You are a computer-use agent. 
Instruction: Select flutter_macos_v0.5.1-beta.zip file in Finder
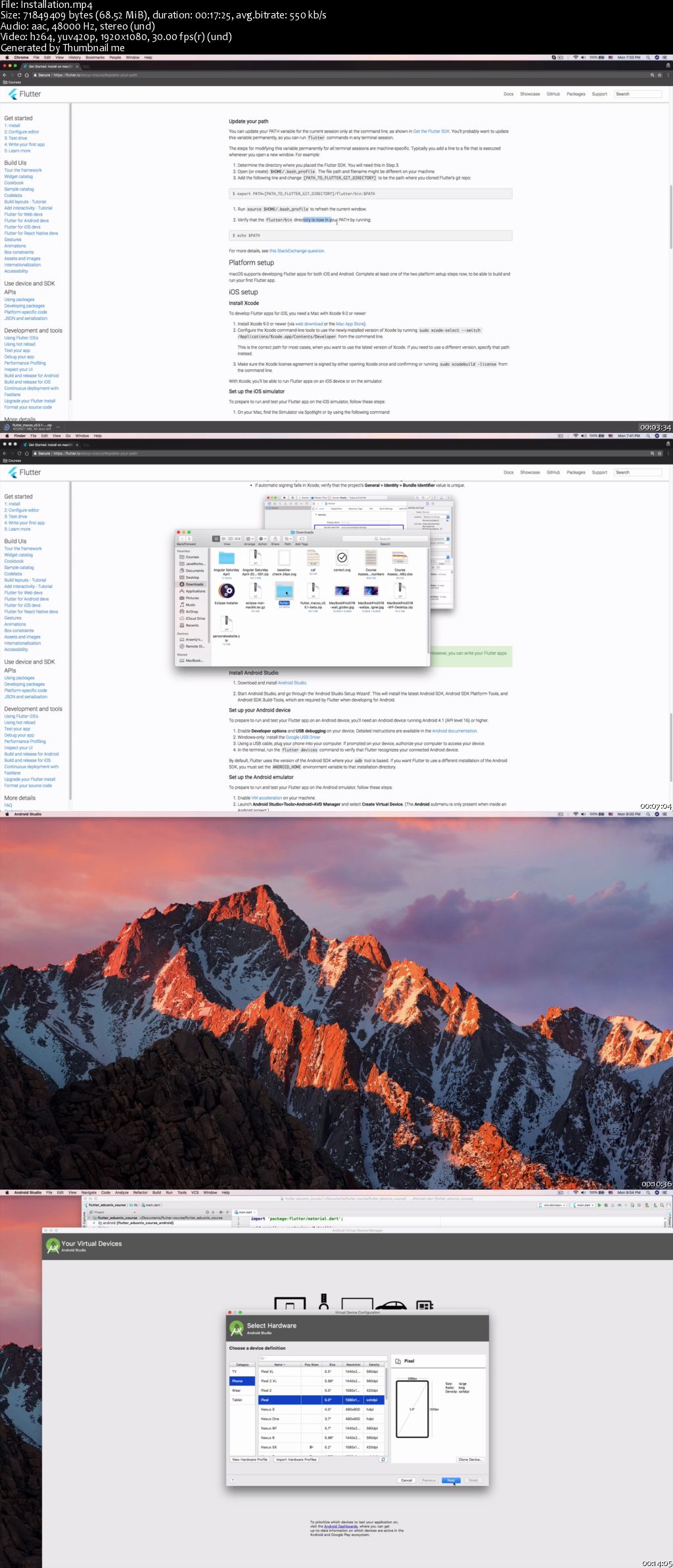[x=313, y=596]
